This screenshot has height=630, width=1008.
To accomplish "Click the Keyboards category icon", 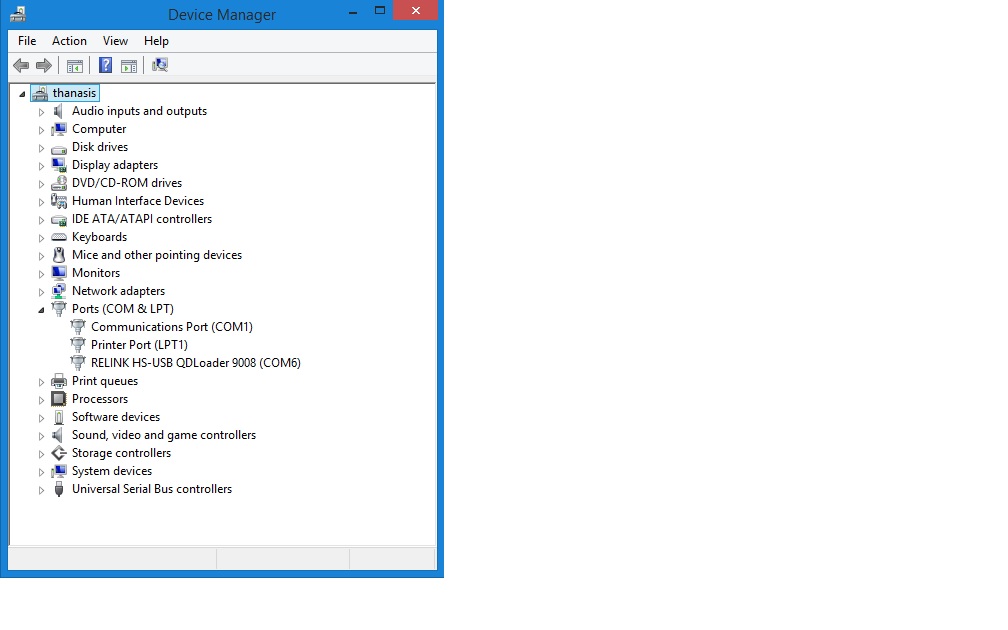I will [x=59, y=237].
